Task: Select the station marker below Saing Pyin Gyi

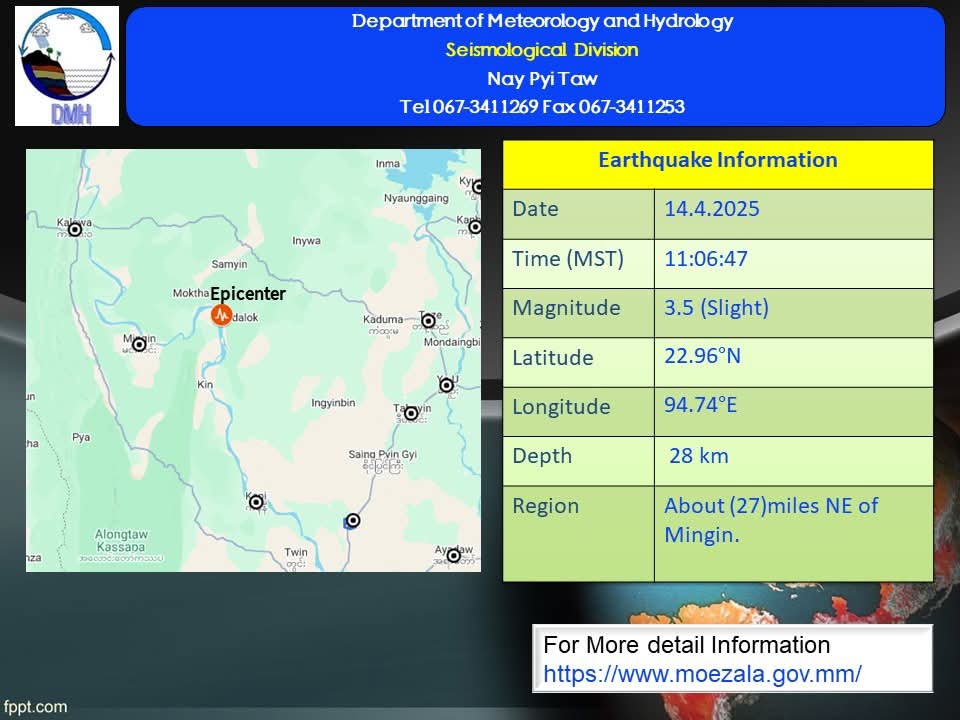Action: [353, 520]
